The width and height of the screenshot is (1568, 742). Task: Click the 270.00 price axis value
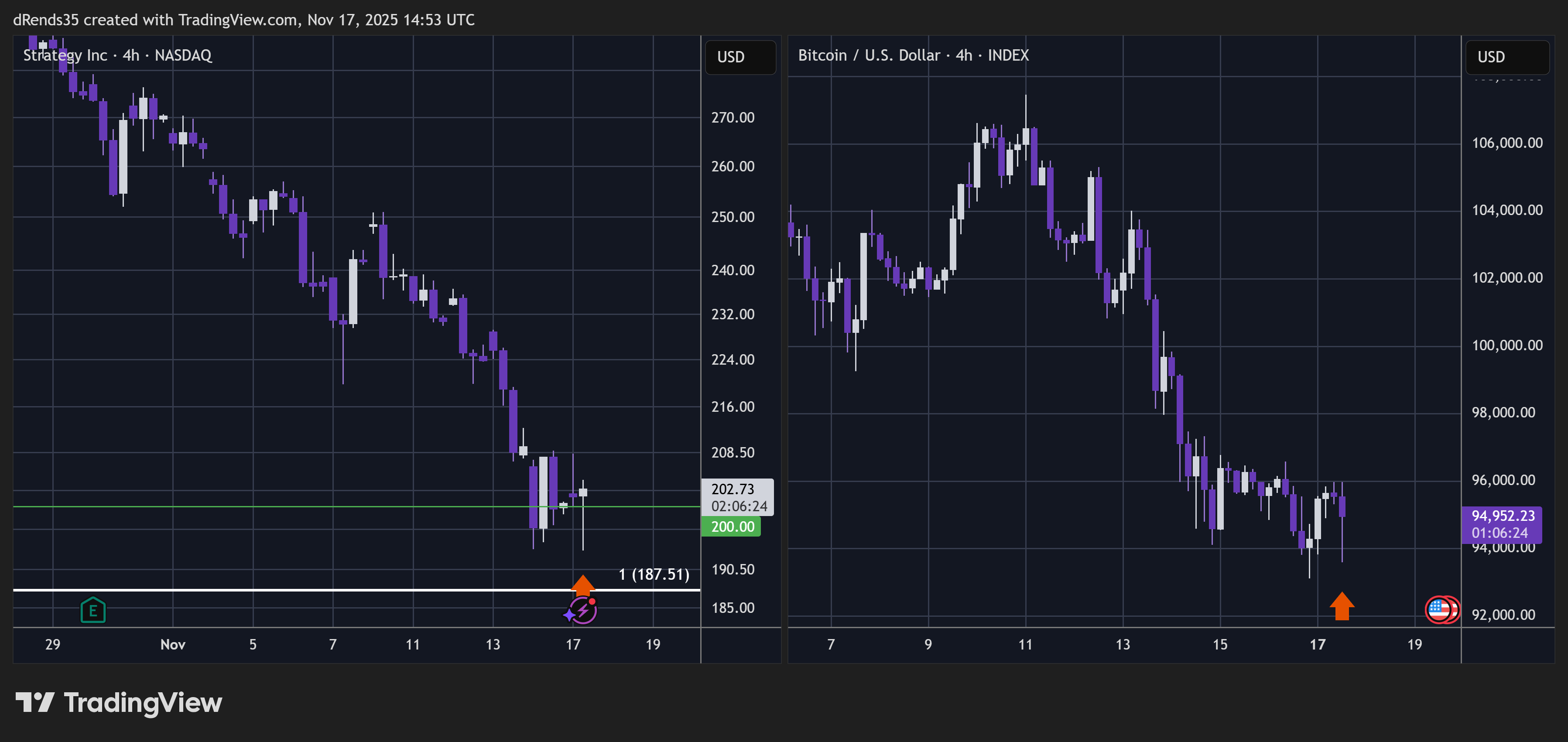click(x=733, y=117)
